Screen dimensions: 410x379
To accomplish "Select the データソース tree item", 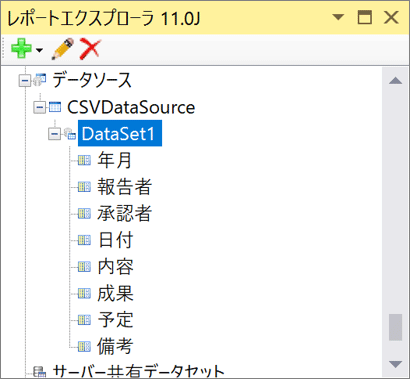I will point(92,80).
